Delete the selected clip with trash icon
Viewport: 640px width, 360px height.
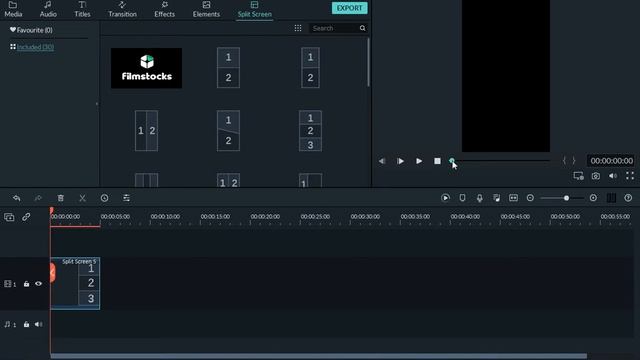(60, 198)
